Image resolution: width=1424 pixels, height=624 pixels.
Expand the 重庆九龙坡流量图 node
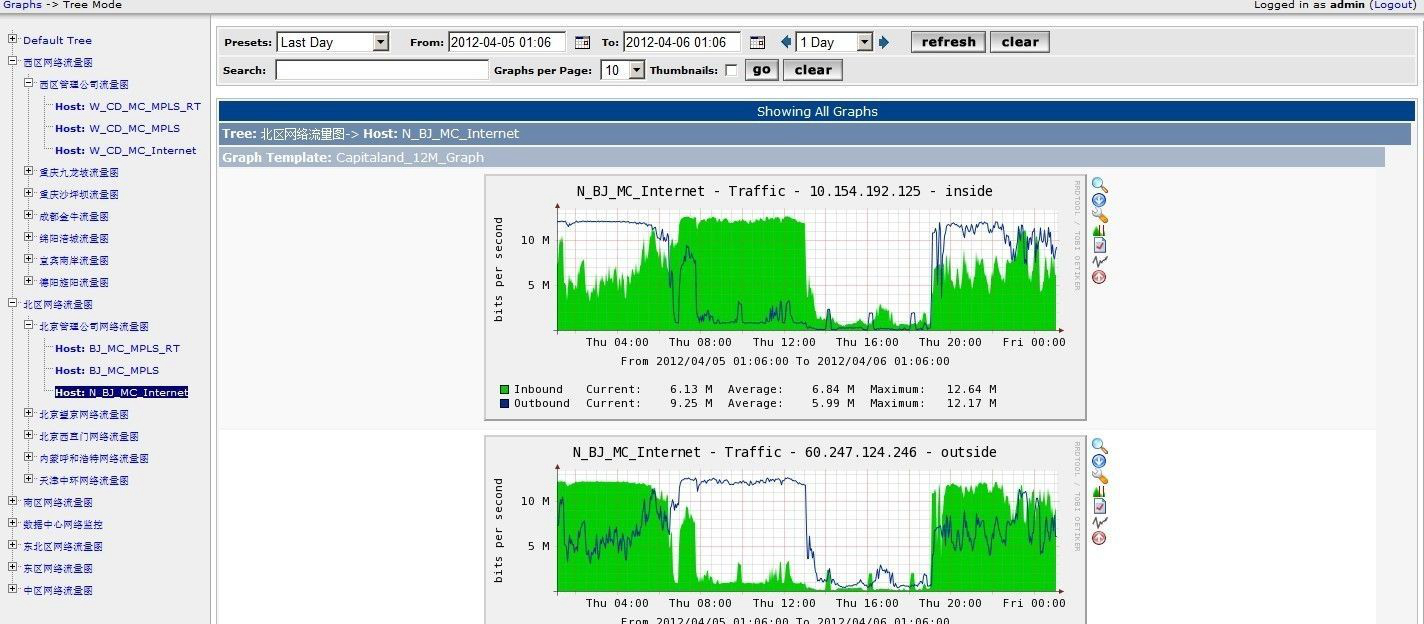29,172
